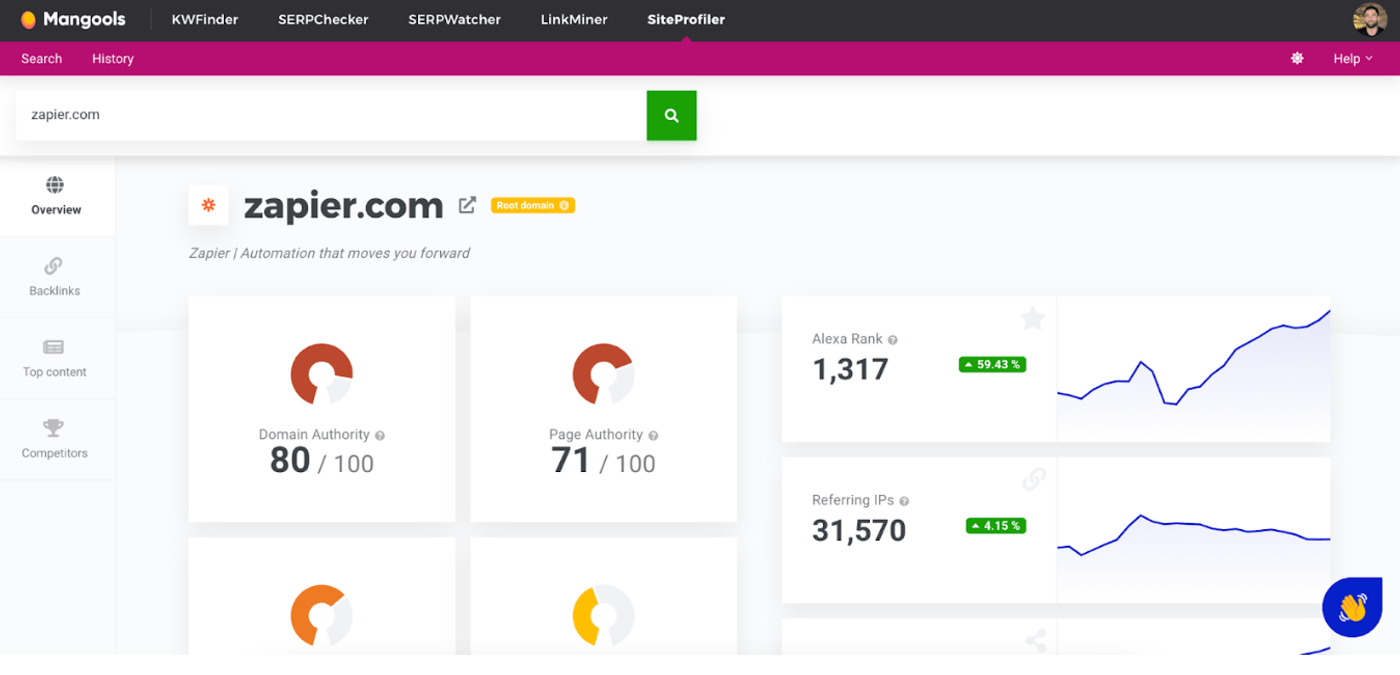Click the Top content icon
Screen dimensions: 1400x675
(x=54, y=347)
